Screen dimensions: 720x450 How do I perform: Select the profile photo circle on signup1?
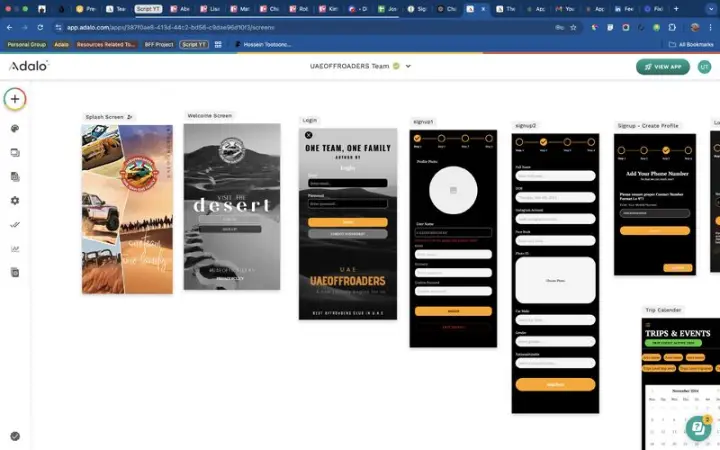click(x=453, y=190)
